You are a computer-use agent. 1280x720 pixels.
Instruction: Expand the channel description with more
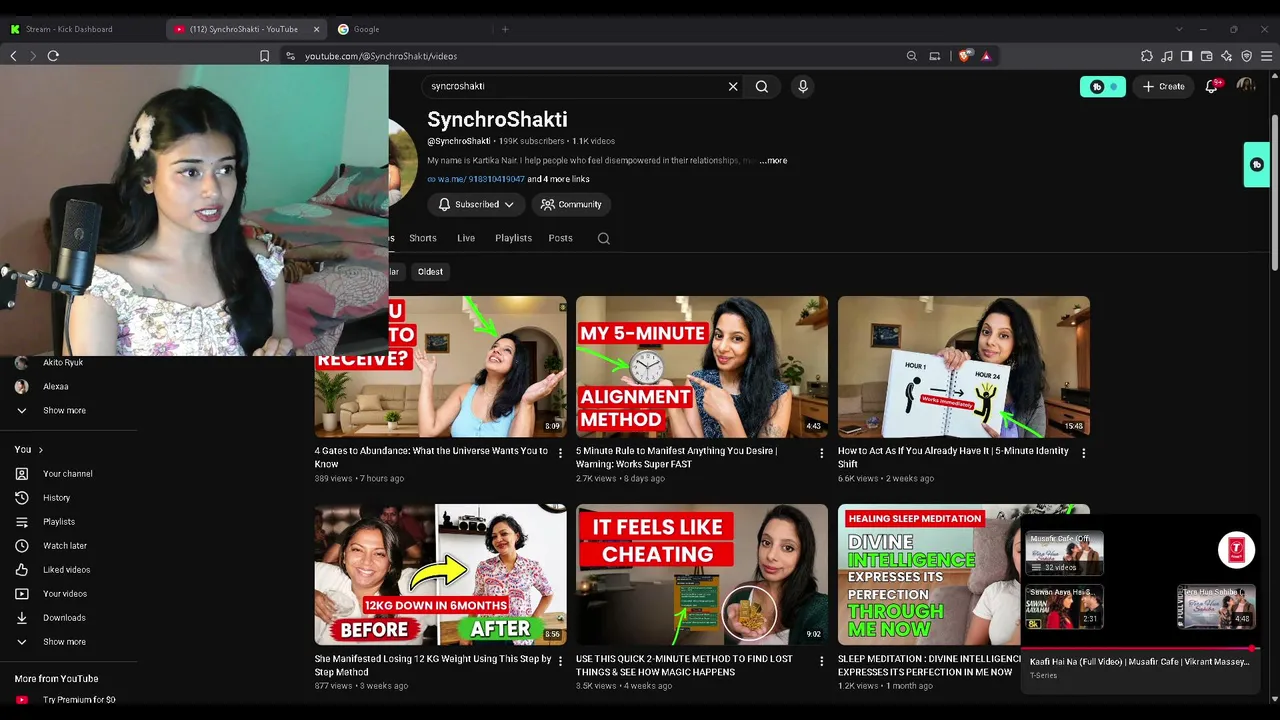(x=773, y=160)
